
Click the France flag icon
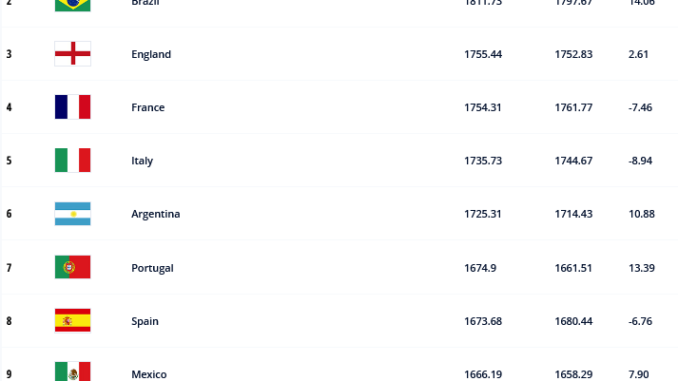tap(73, 107)
